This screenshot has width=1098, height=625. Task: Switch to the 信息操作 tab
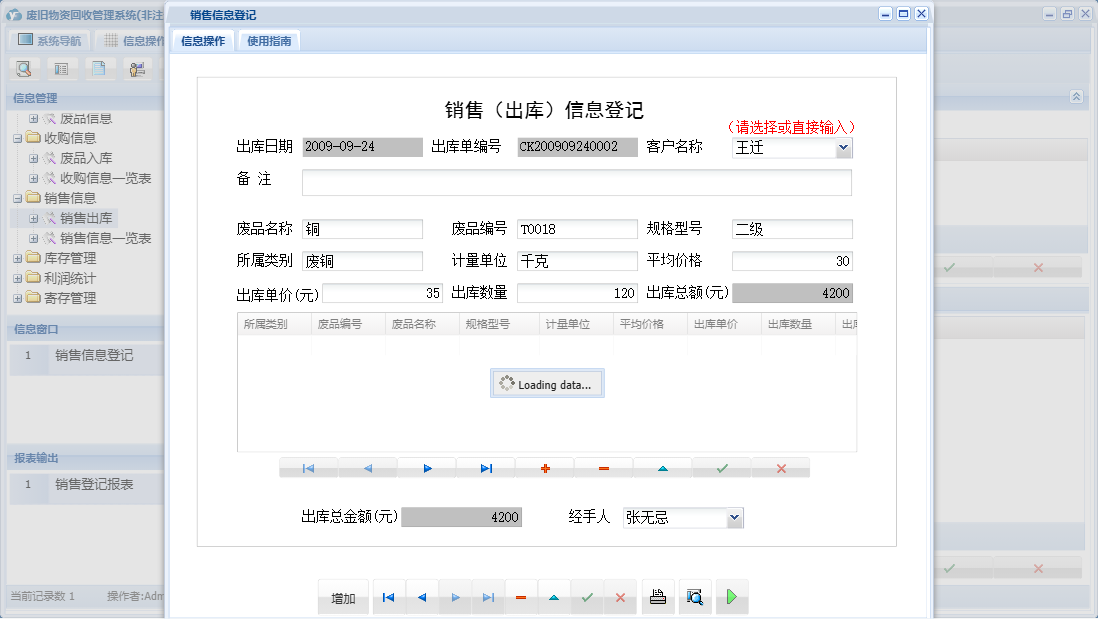tap(203, 40)
